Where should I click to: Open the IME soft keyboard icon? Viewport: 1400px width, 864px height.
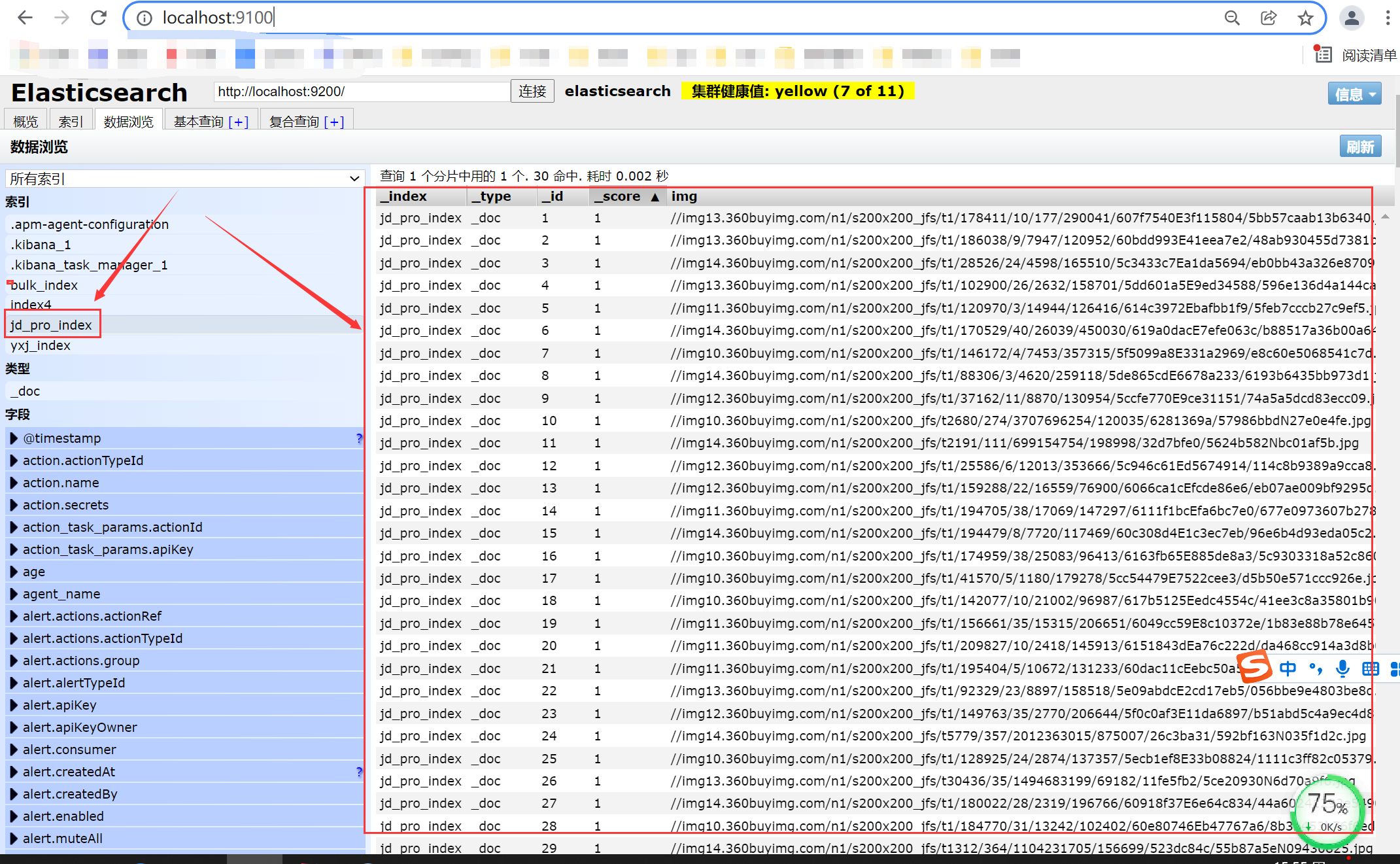point(1371,668)
